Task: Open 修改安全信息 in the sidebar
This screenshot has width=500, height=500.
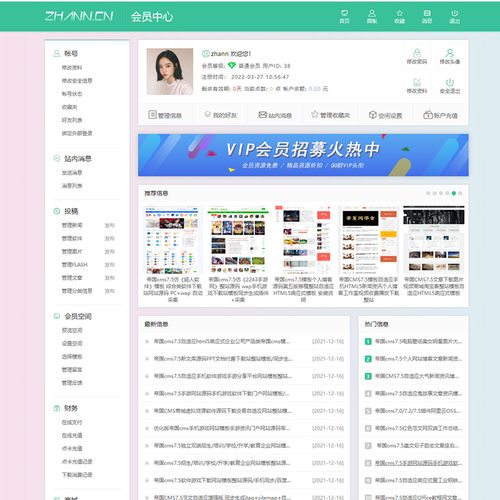Action: (77, 80)
